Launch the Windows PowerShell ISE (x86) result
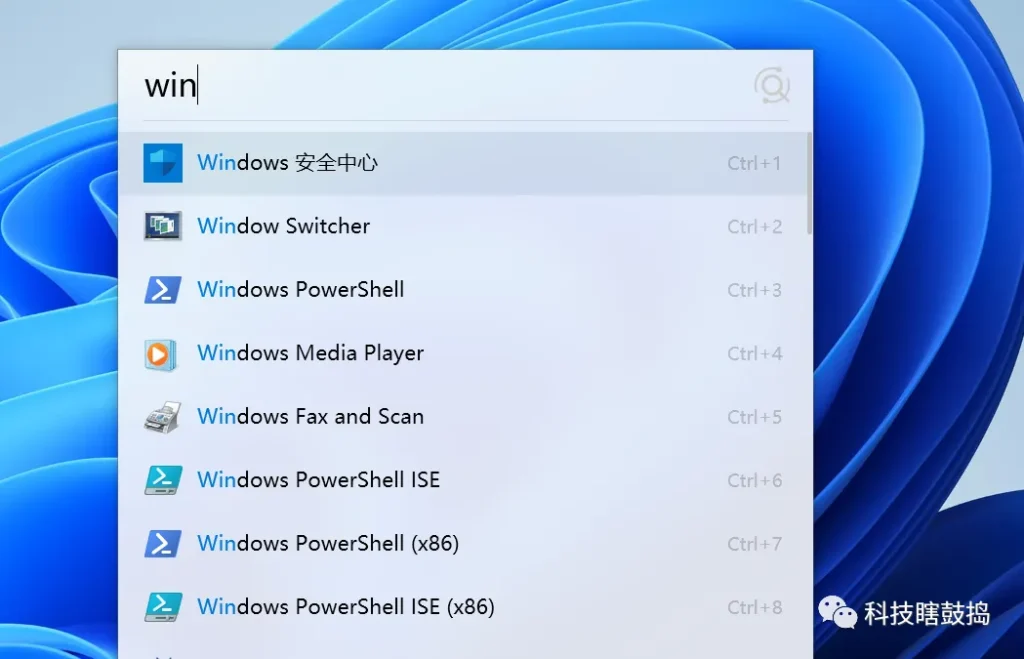The height and width of the screenshot is (659, 1024). [x=462, y=606]
